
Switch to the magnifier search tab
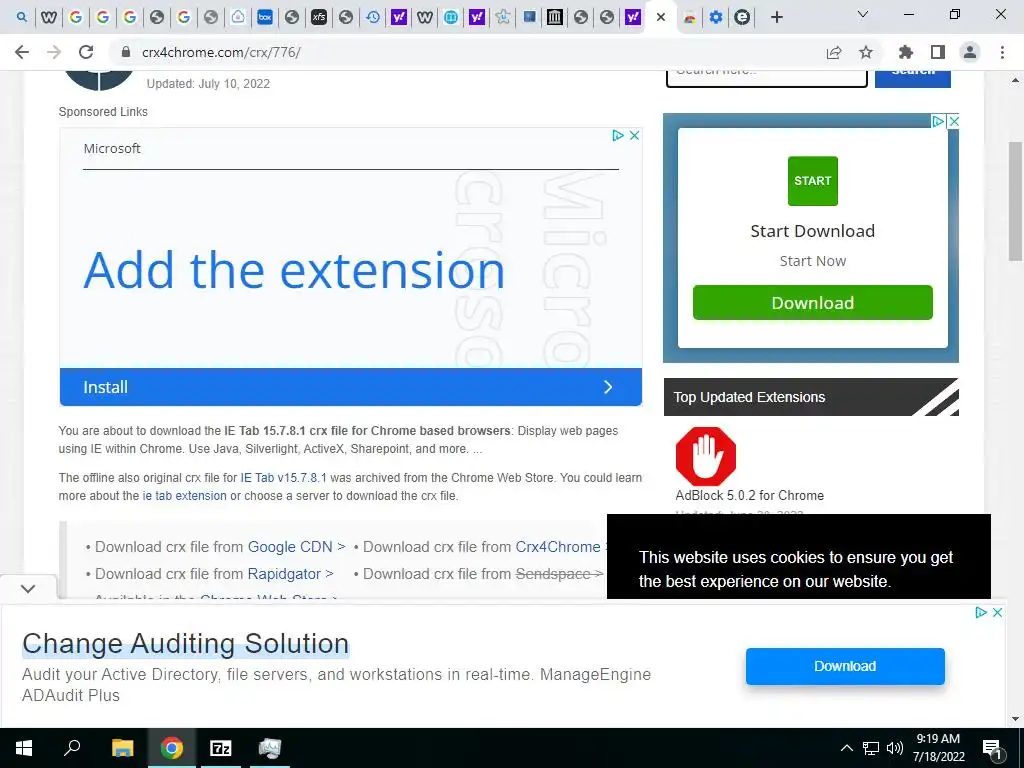pos(22,17)
